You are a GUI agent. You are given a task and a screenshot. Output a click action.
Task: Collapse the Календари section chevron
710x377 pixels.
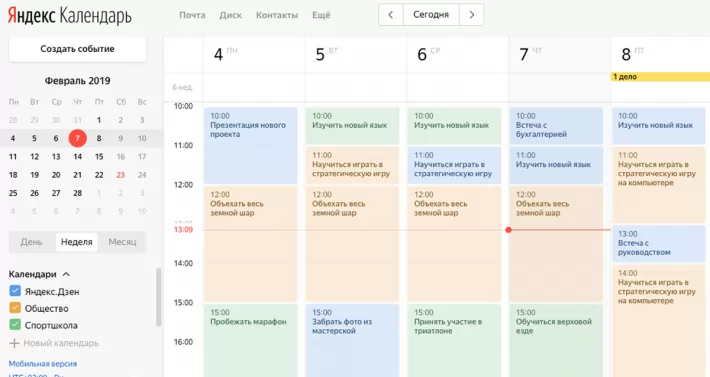[x=66, y=274]
